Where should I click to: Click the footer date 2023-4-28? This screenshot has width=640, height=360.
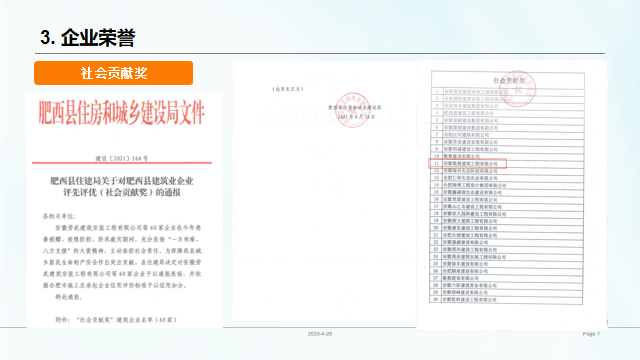(320, 334)
